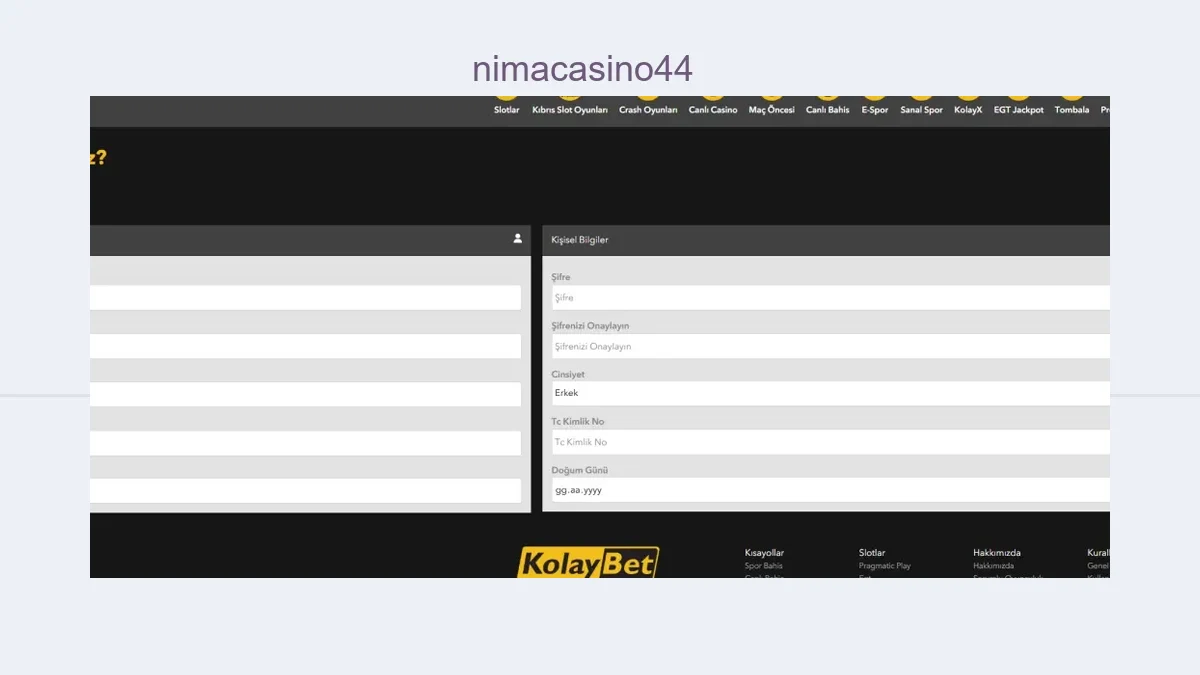Open the E-Spor category

point(875,109)
